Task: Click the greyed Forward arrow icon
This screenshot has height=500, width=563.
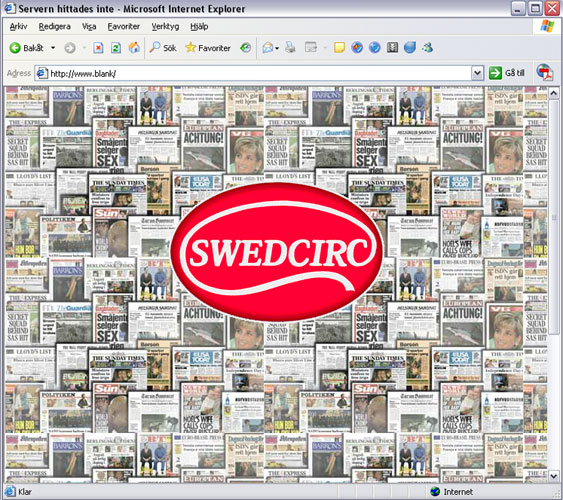Action: point(70,48)
